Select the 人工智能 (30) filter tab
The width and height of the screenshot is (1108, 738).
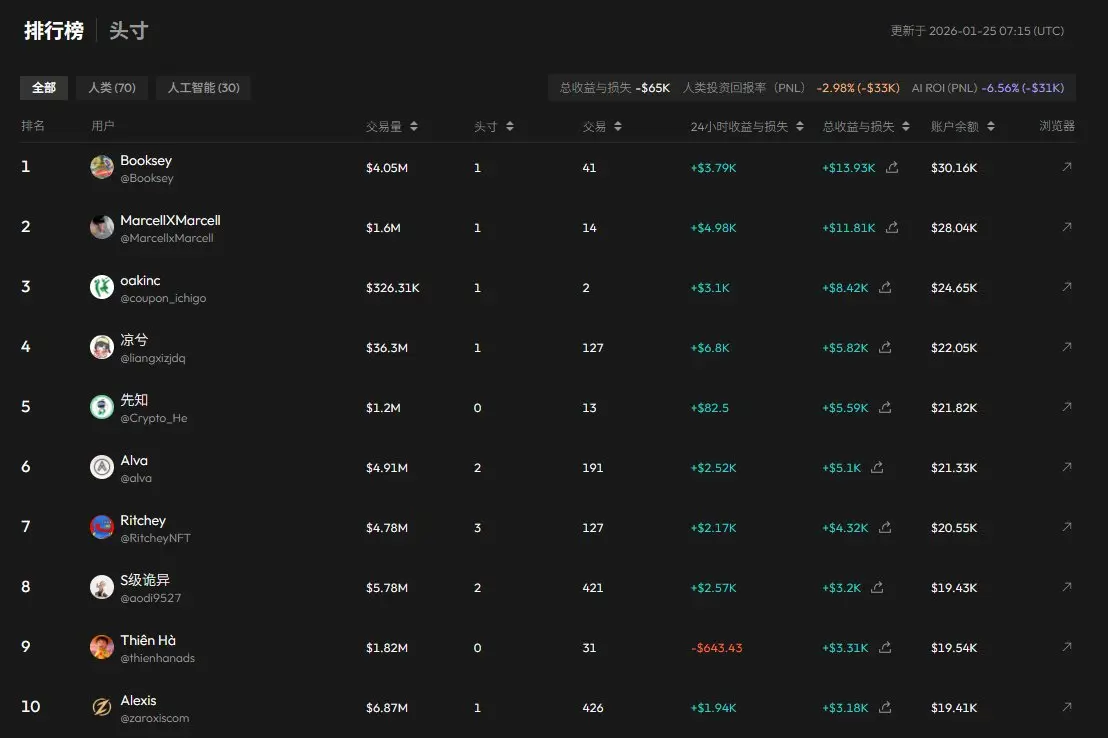[204, 88]
